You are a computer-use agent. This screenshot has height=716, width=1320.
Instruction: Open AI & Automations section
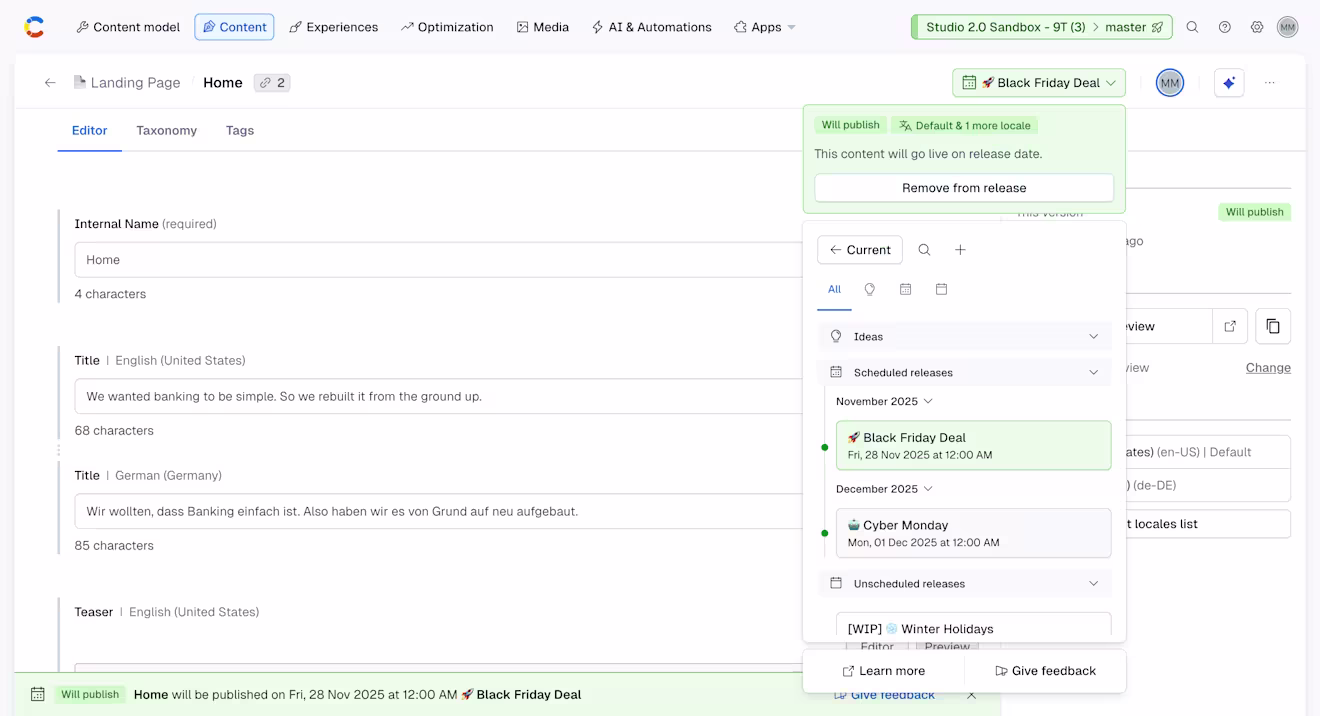[651, 27]
